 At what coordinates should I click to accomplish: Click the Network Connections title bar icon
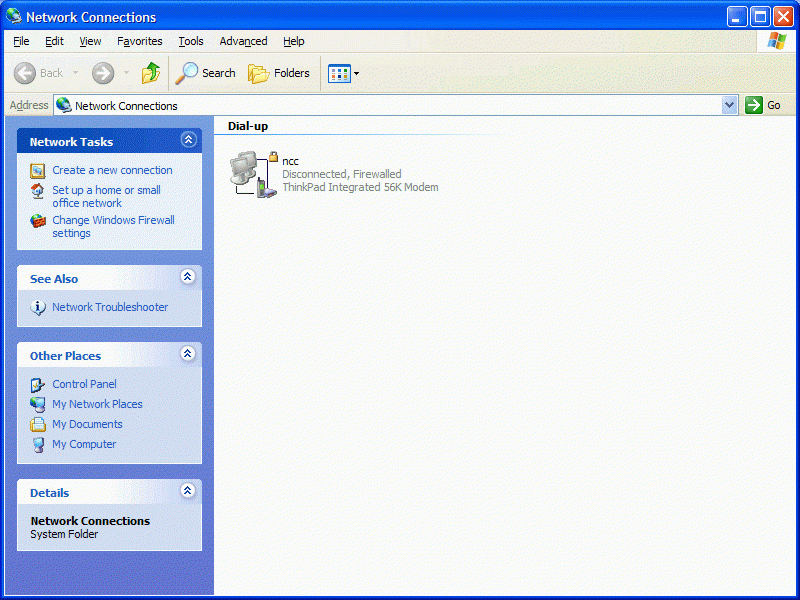14,16
